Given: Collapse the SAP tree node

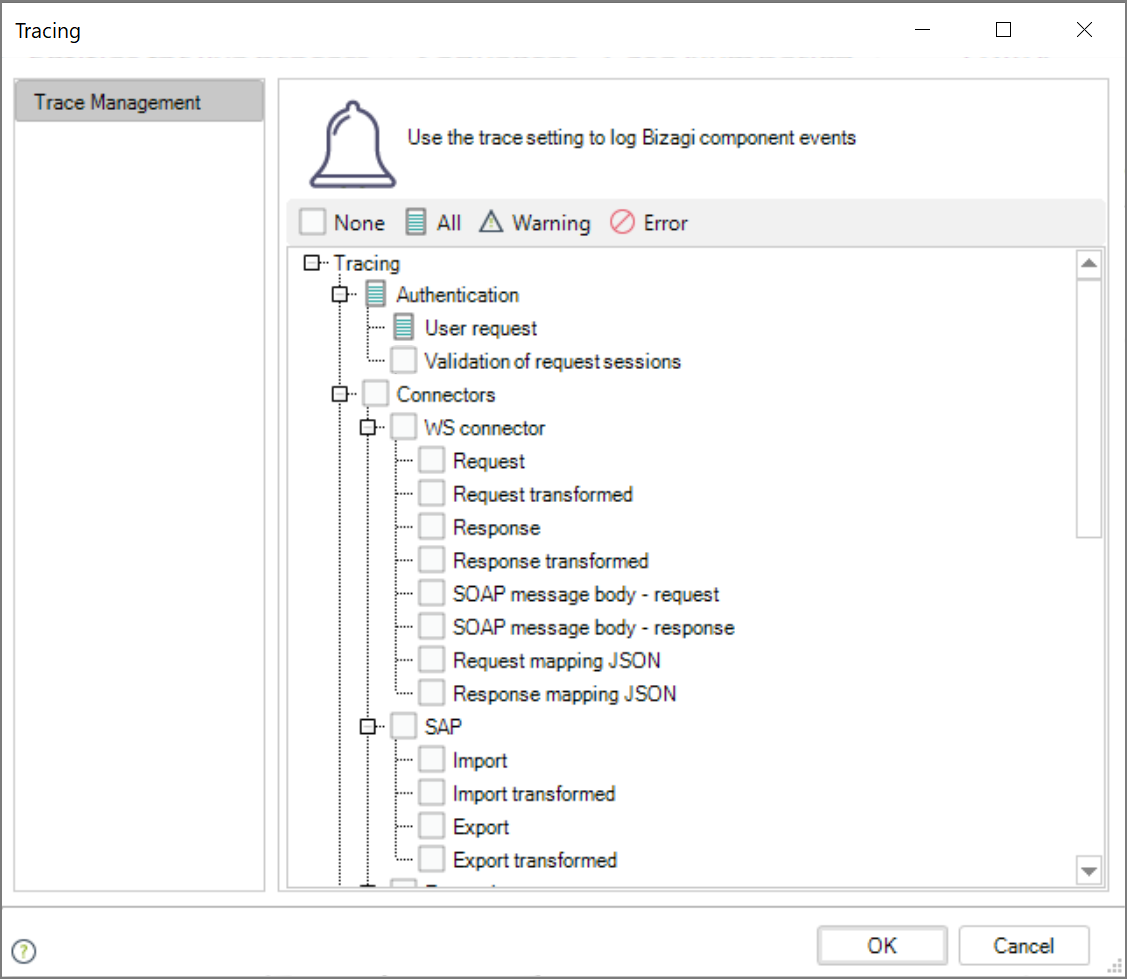Looking at the screenshot, I should click(367, 727).
